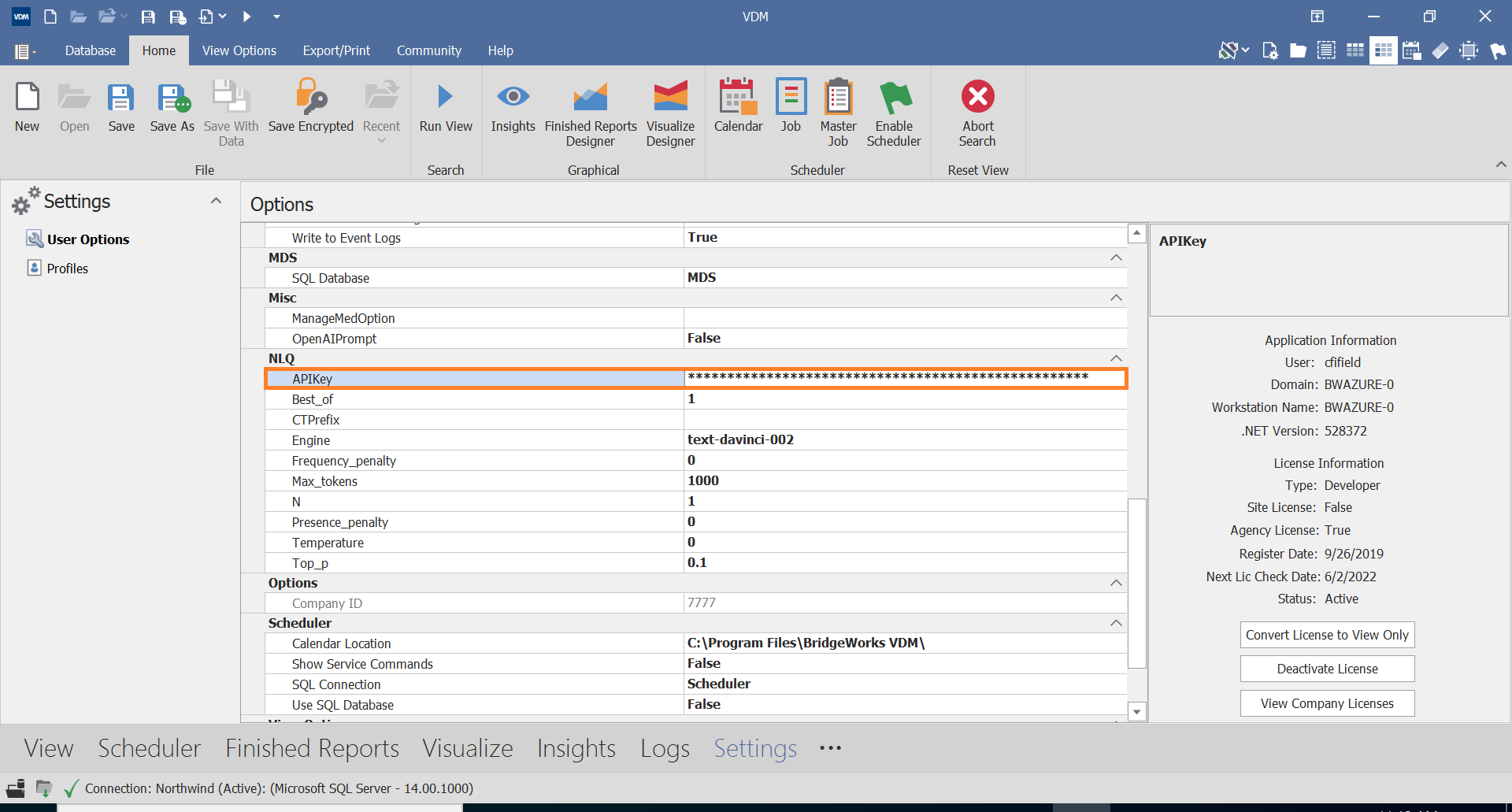Collapse the Settings navigation panel

pos(216,201)
